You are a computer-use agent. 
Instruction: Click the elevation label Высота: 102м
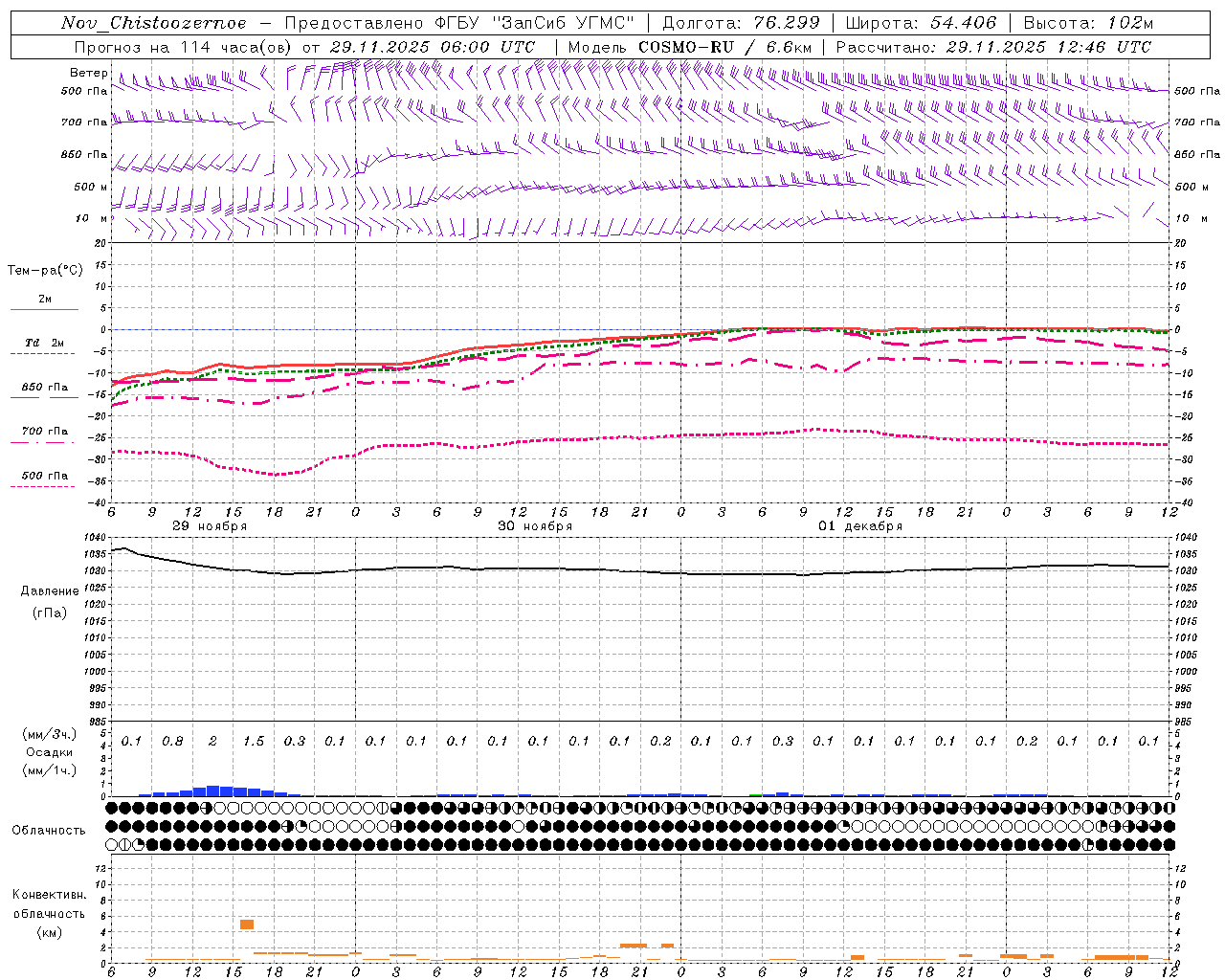coord(1088,23)
